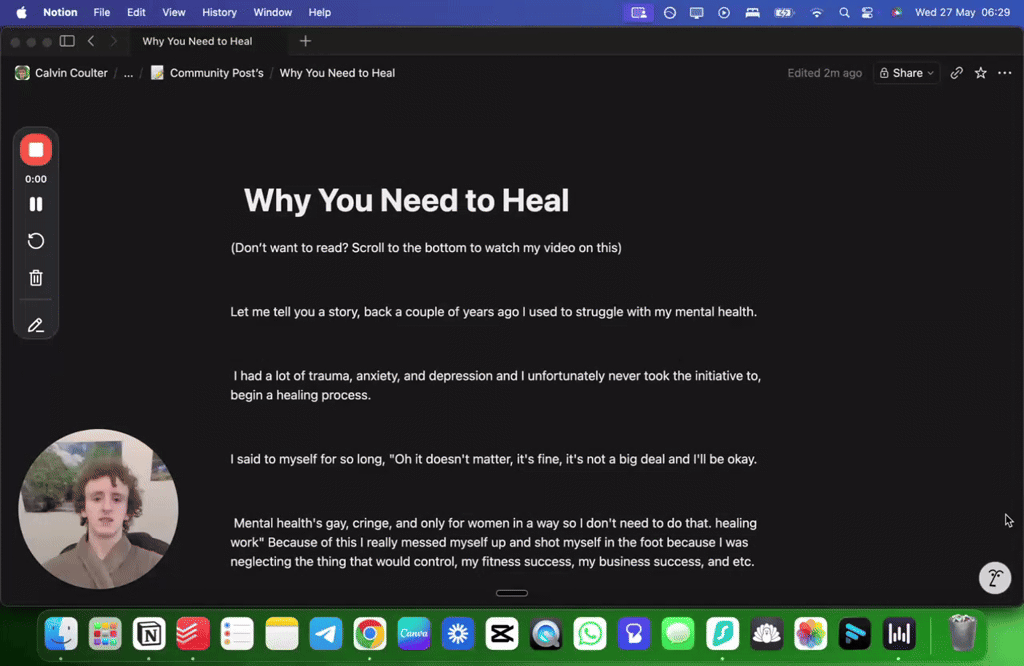The height and width of the screenshot is (666, 1024).
Task: Open Messages from the dock
Action: pyautogui.click(x=678, y=633)
